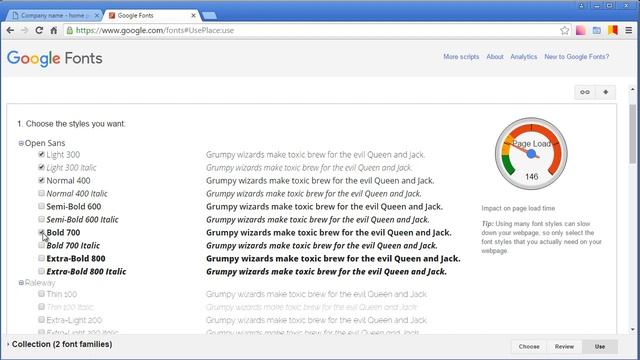Image resolution: width=640 pixels, height=360 pixels.
Task: Switch to the Company name - home tab
Action: tap(53, 16)
